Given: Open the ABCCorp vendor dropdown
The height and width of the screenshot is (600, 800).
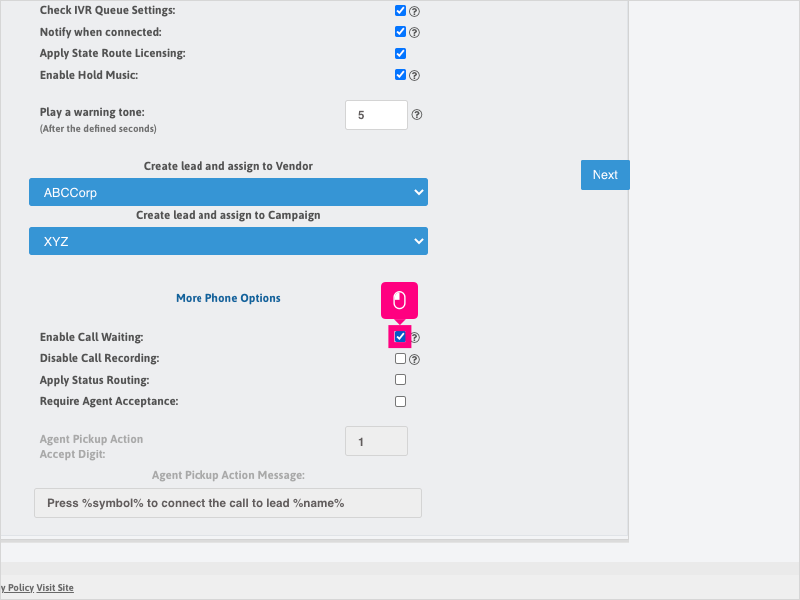Looking at the screenshot, I should [228, 192].
